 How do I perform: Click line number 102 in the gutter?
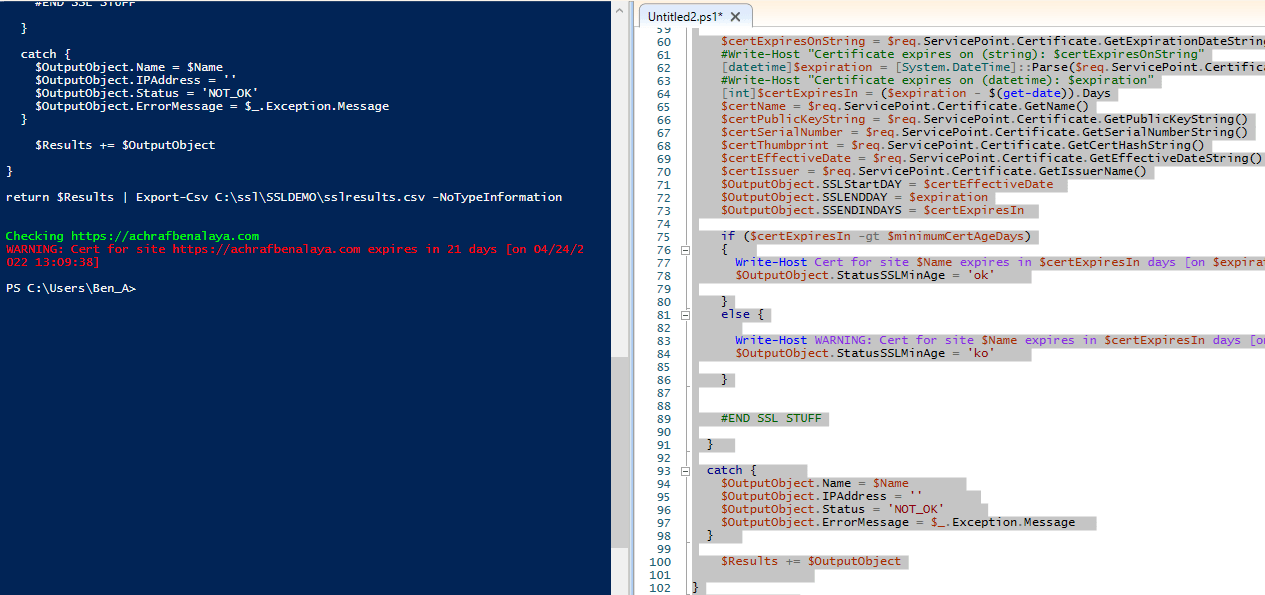(661, 588)
